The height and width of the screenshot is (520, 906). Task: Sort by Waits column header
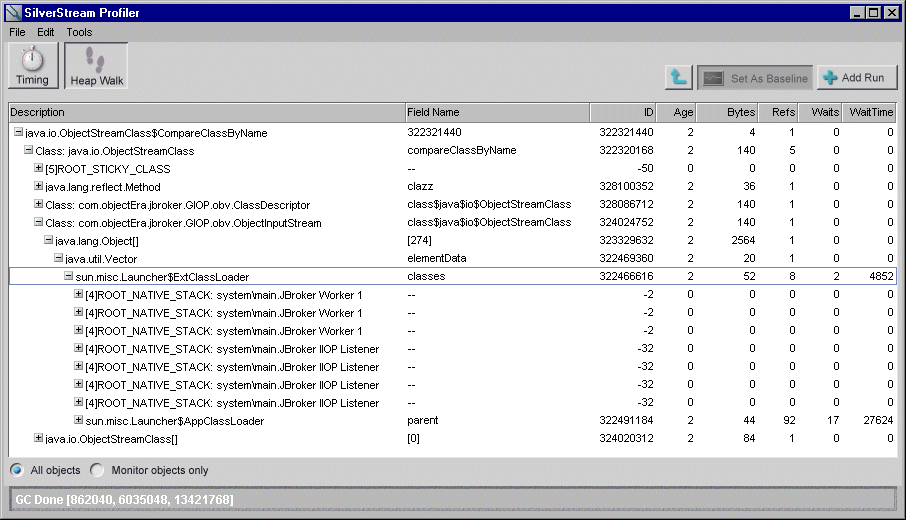coord(820,112)
